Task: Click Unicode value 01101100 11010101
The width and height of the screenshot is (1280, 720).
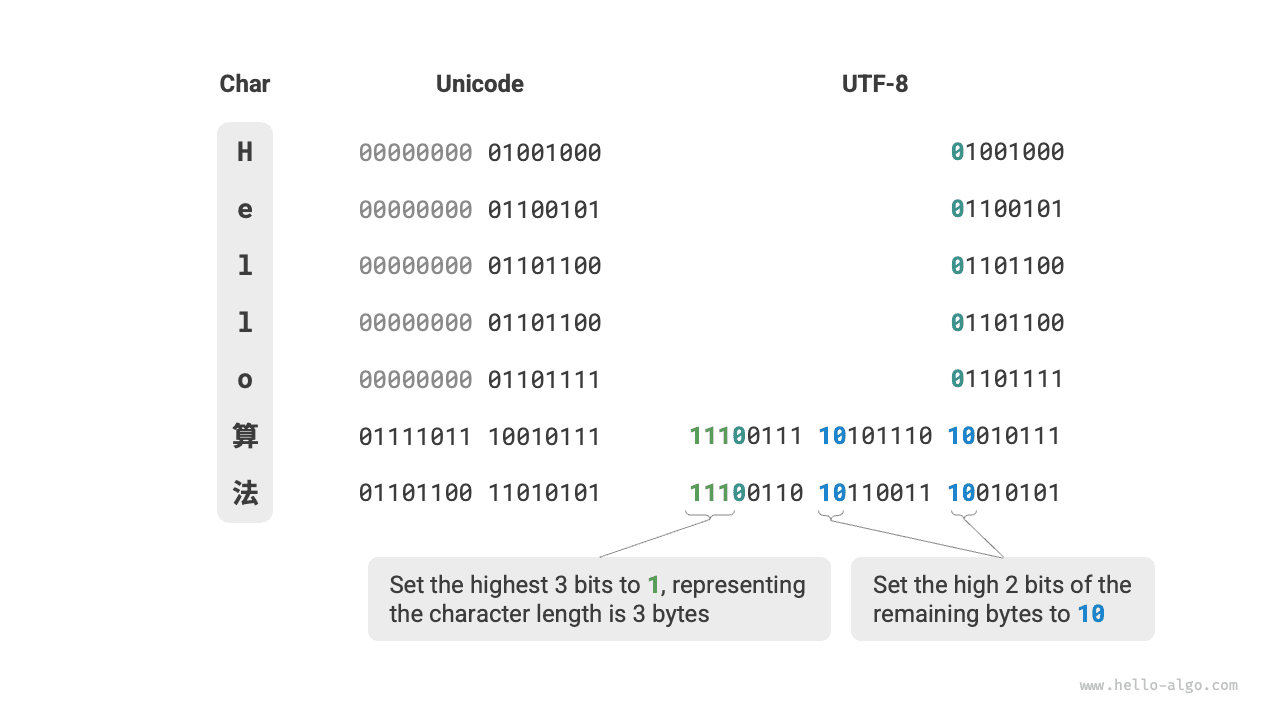Action: click(x=480, y=493)
